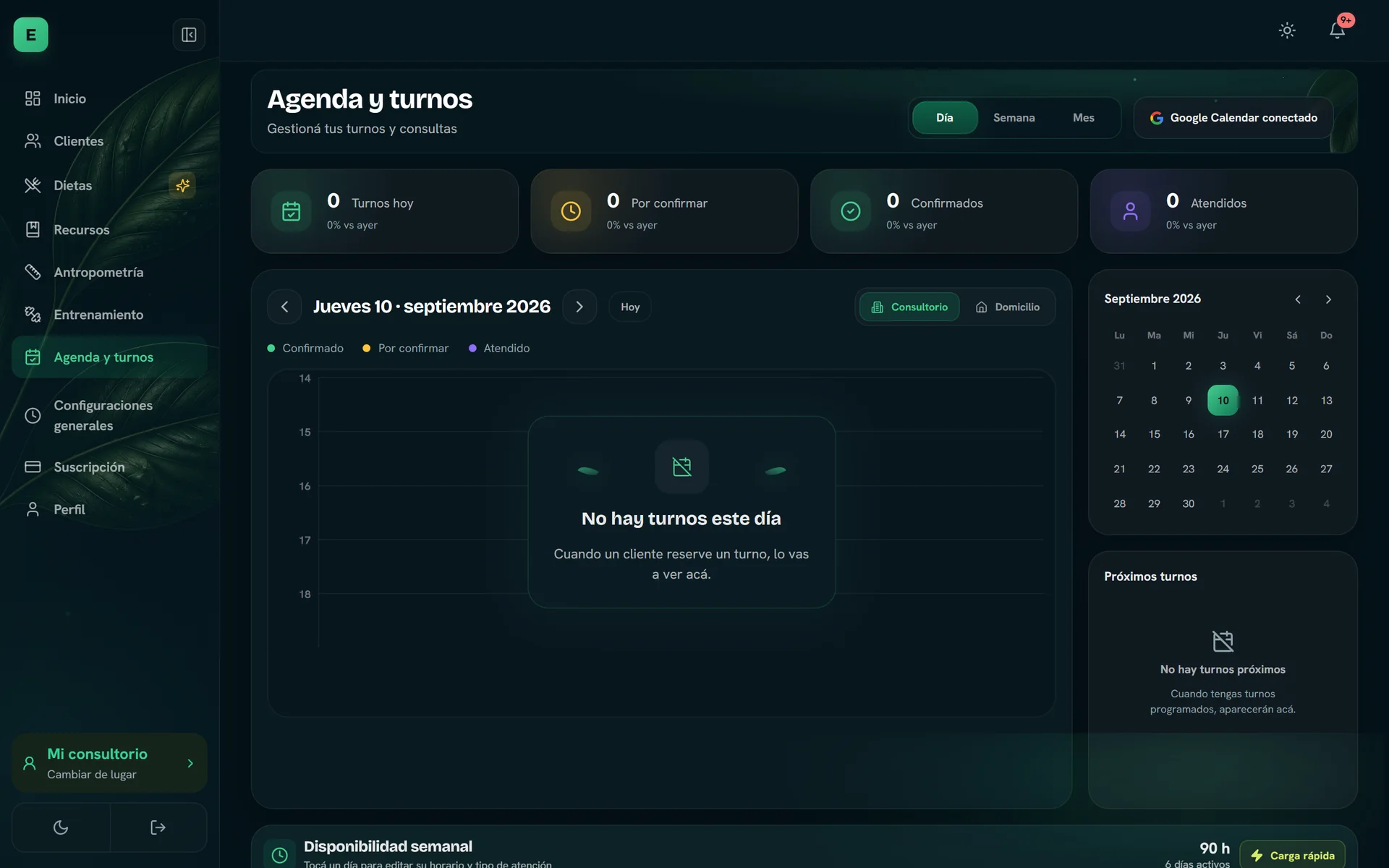Open Dietas in sidebar
The image size is (1389, 868).
point(109,185)
